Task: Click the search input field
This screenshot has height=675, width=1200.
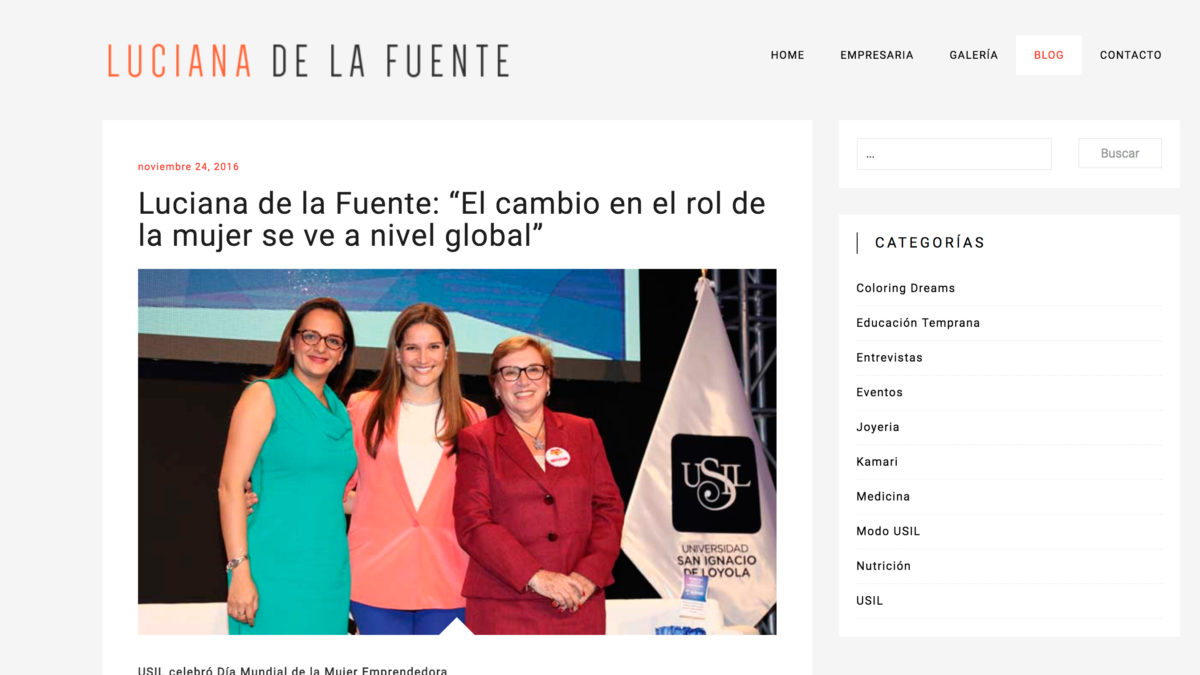Action: (x=954, y=154)
